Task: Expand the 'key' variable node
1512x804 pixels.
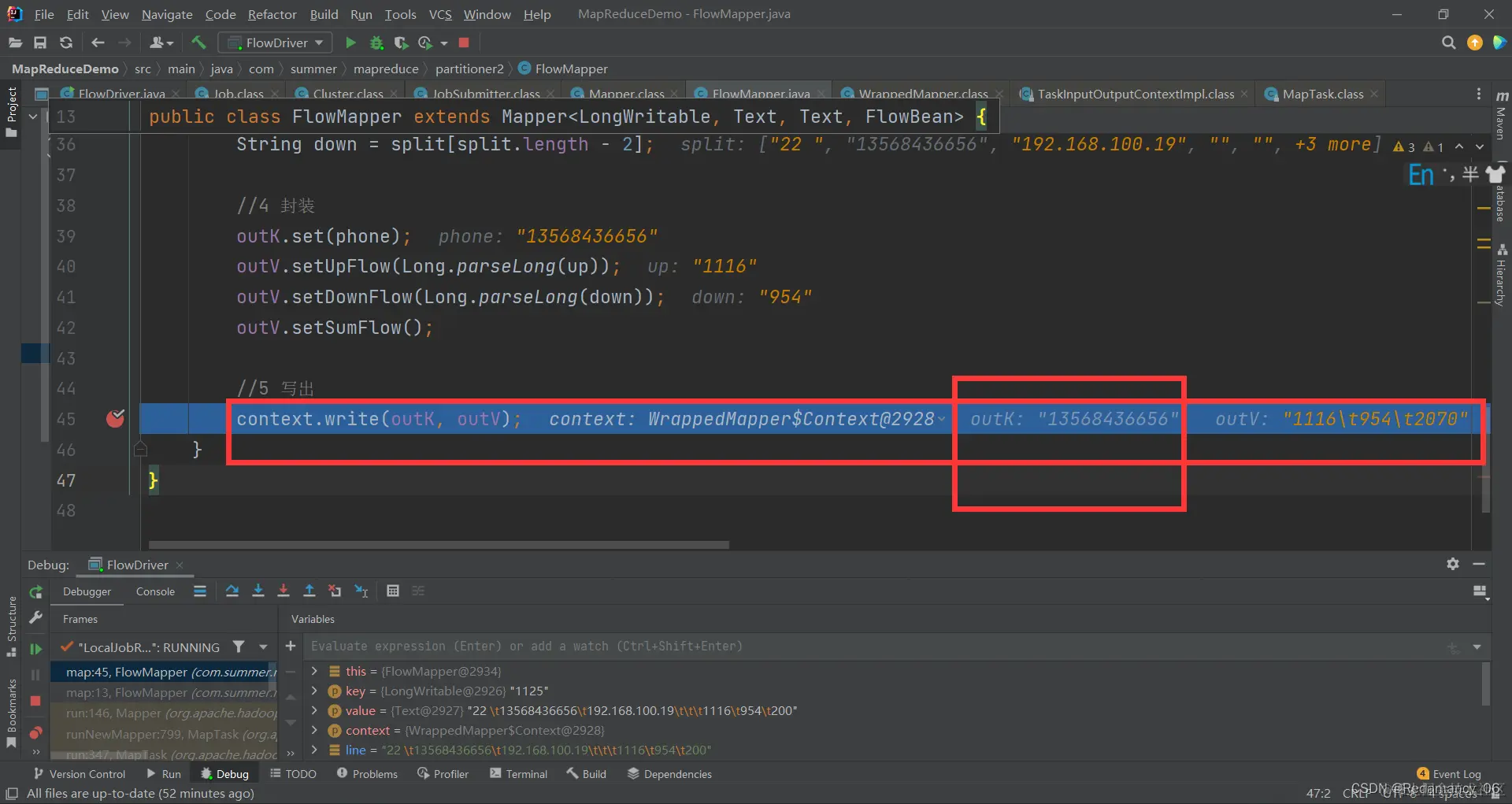Action: [314, 691]
